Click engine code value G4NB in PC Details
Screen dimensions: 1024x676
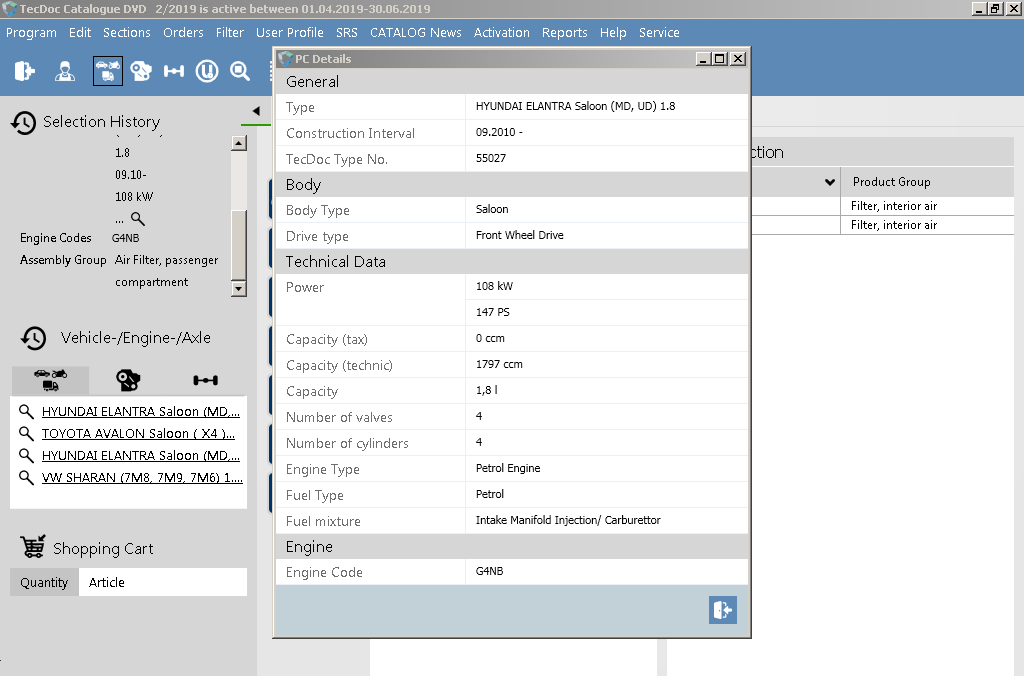coord(490,571)
